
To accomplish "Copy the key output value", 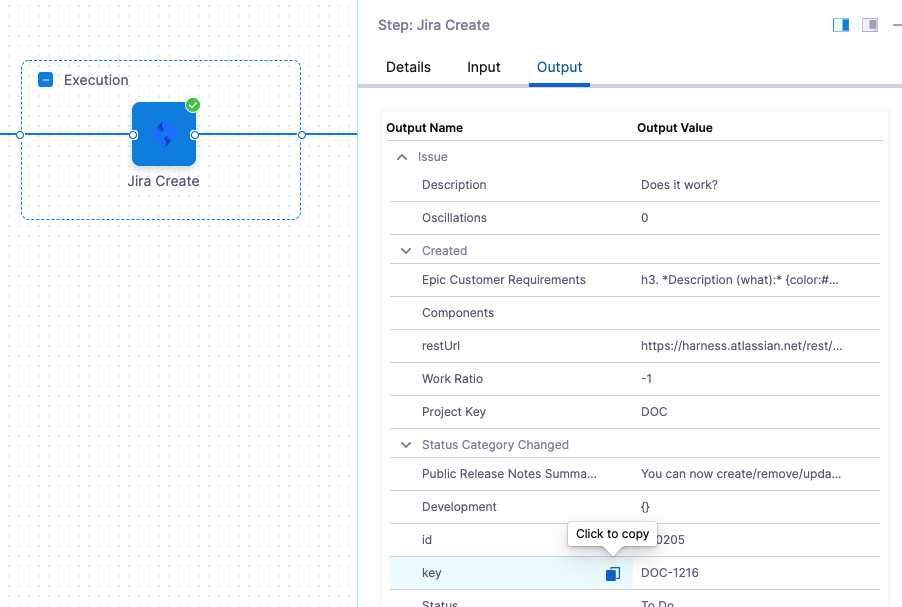I will (x=612, y=573).
